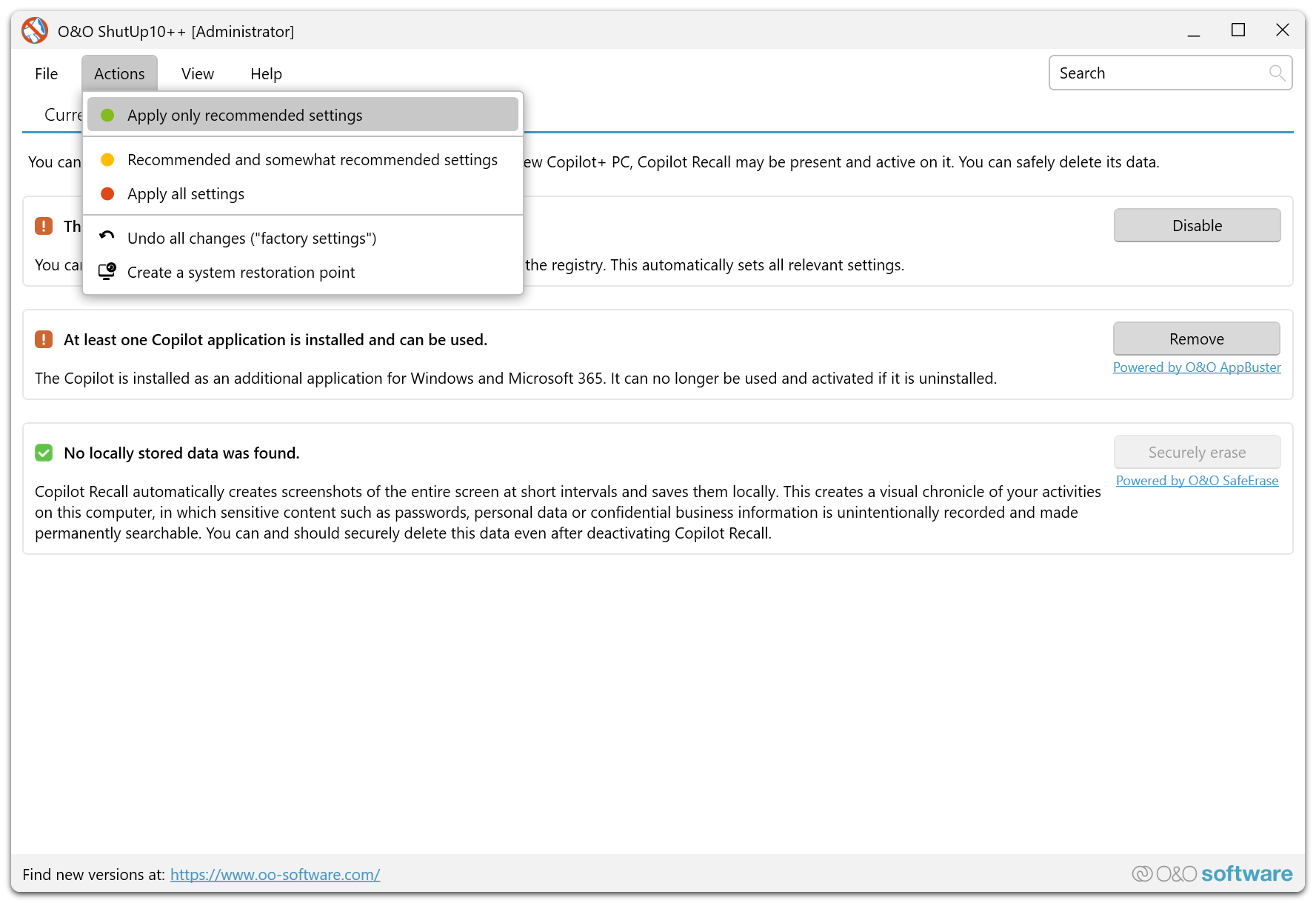Viewport: 1316px width, 903px height.
Task: Click the orange warning icon beside Copilot application
Action: [x=44, y=339]
